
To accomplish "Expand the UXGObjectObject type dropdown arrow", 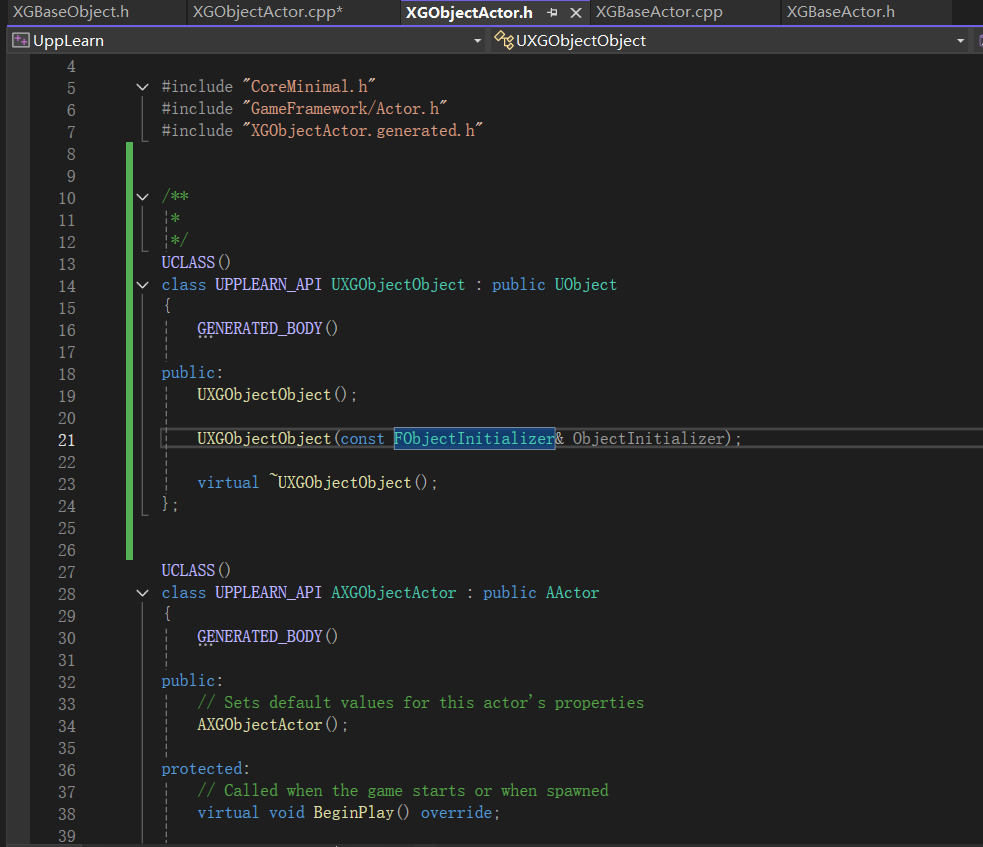I will [x=960, y=41].
